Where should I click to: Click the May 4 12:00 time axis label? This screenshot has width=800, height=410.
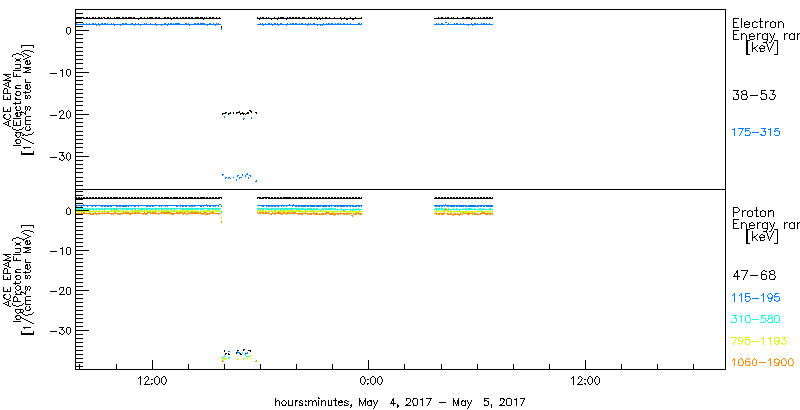tap(152, 381)
